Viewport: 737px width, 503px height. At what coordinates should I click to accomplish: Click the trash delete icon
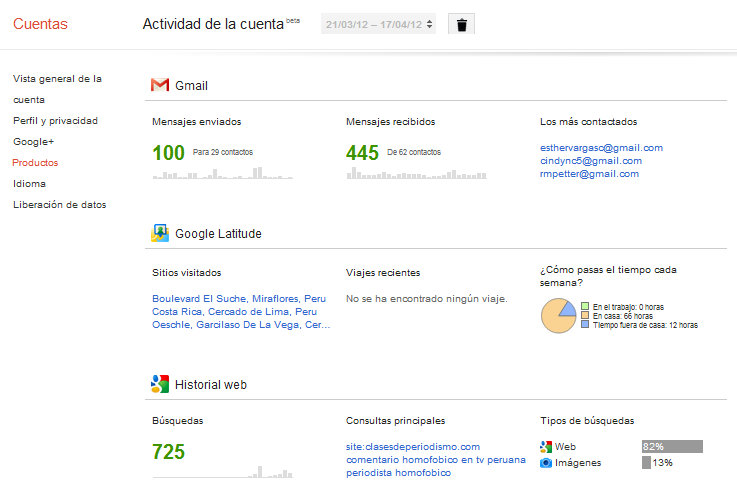(x=461, y=25)
